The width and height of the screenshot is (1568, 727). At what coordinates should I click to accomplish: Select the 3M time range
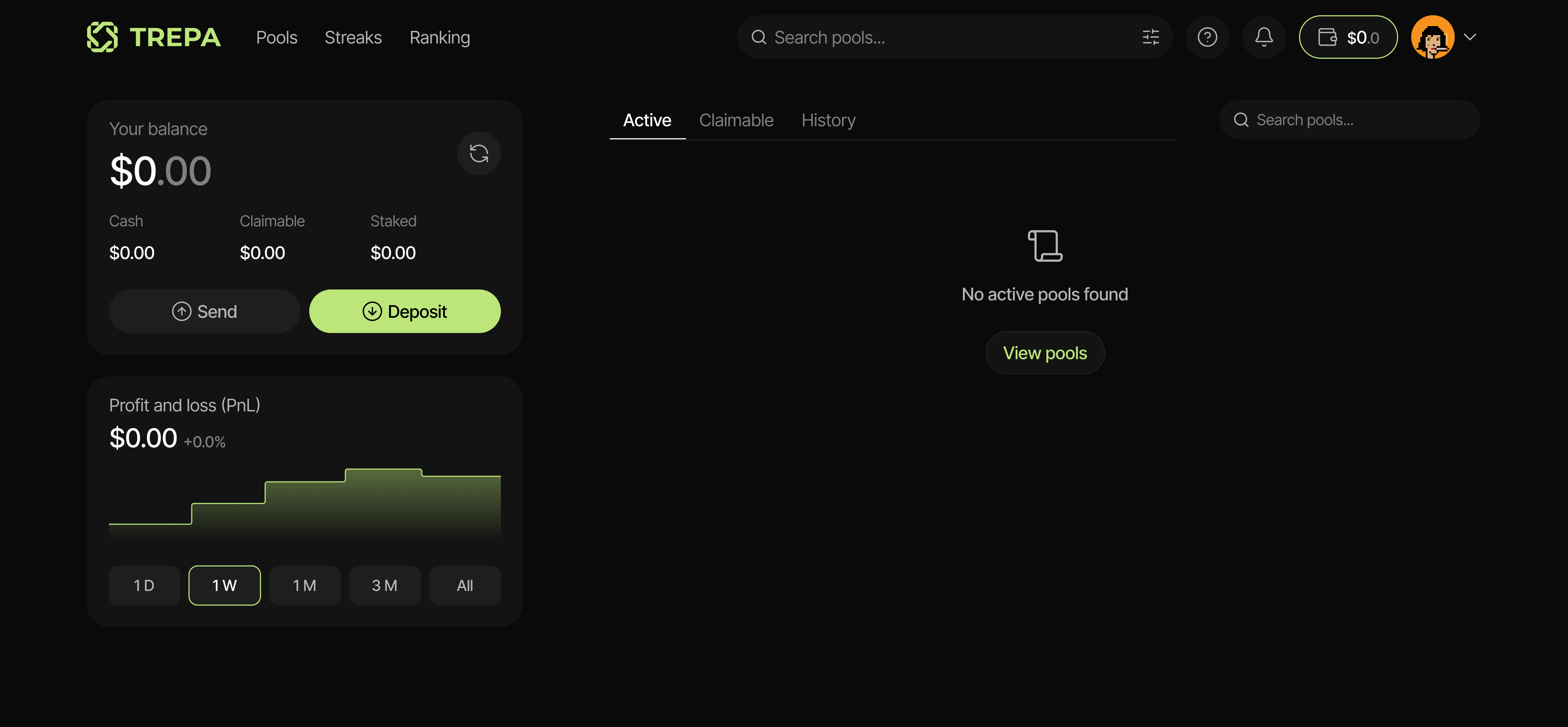coord(385,585)
